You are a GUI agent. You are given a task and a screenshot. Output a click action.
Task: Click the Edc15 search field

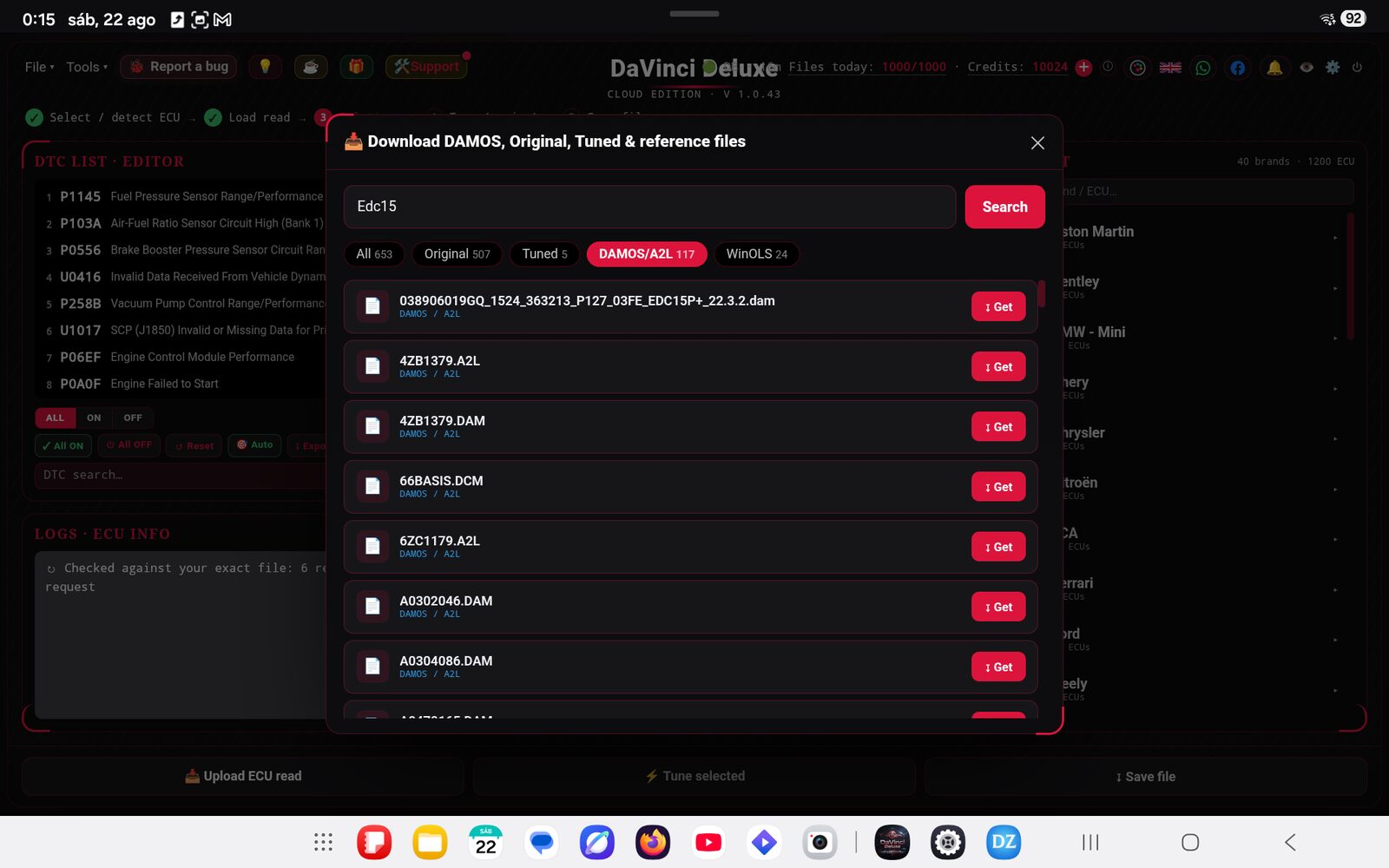pos(649,207)
